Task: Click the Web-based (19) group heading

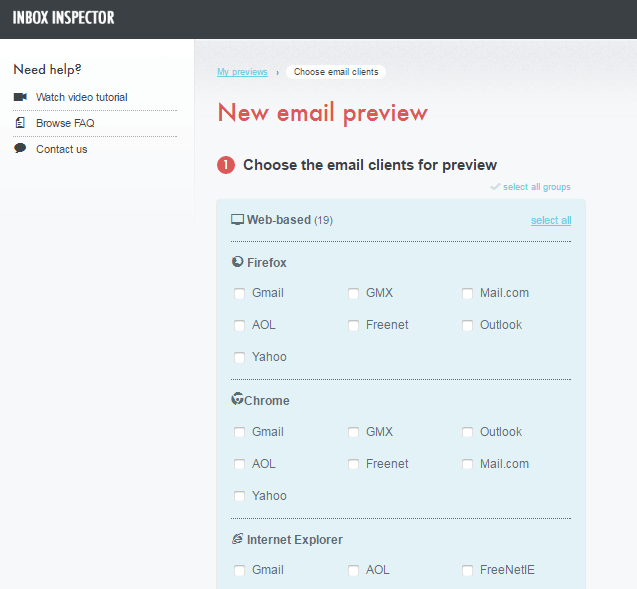Action: point(290,220)
